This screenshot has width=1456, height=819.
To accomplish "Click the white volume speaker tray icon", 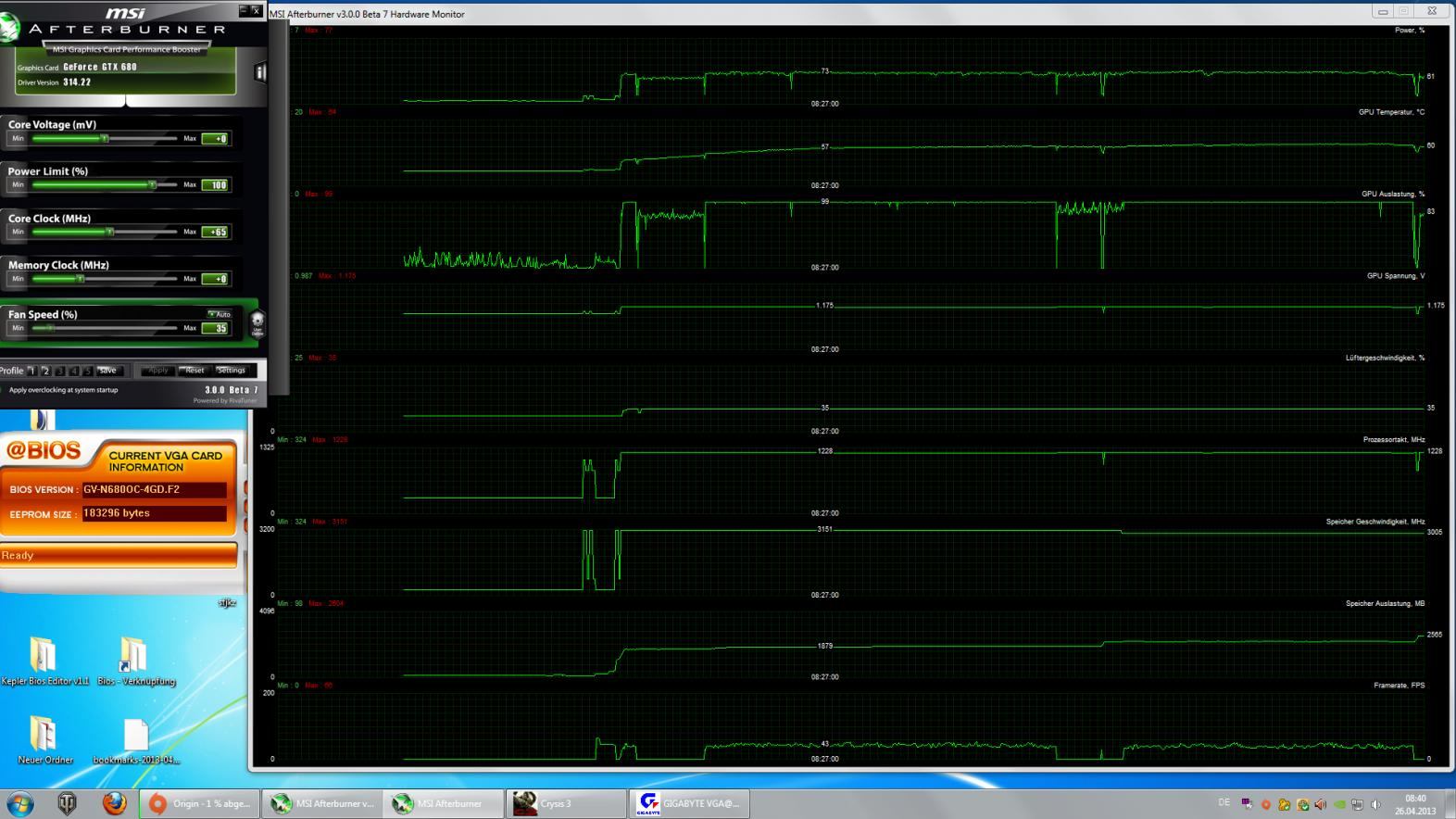I will pos(1375,804).
